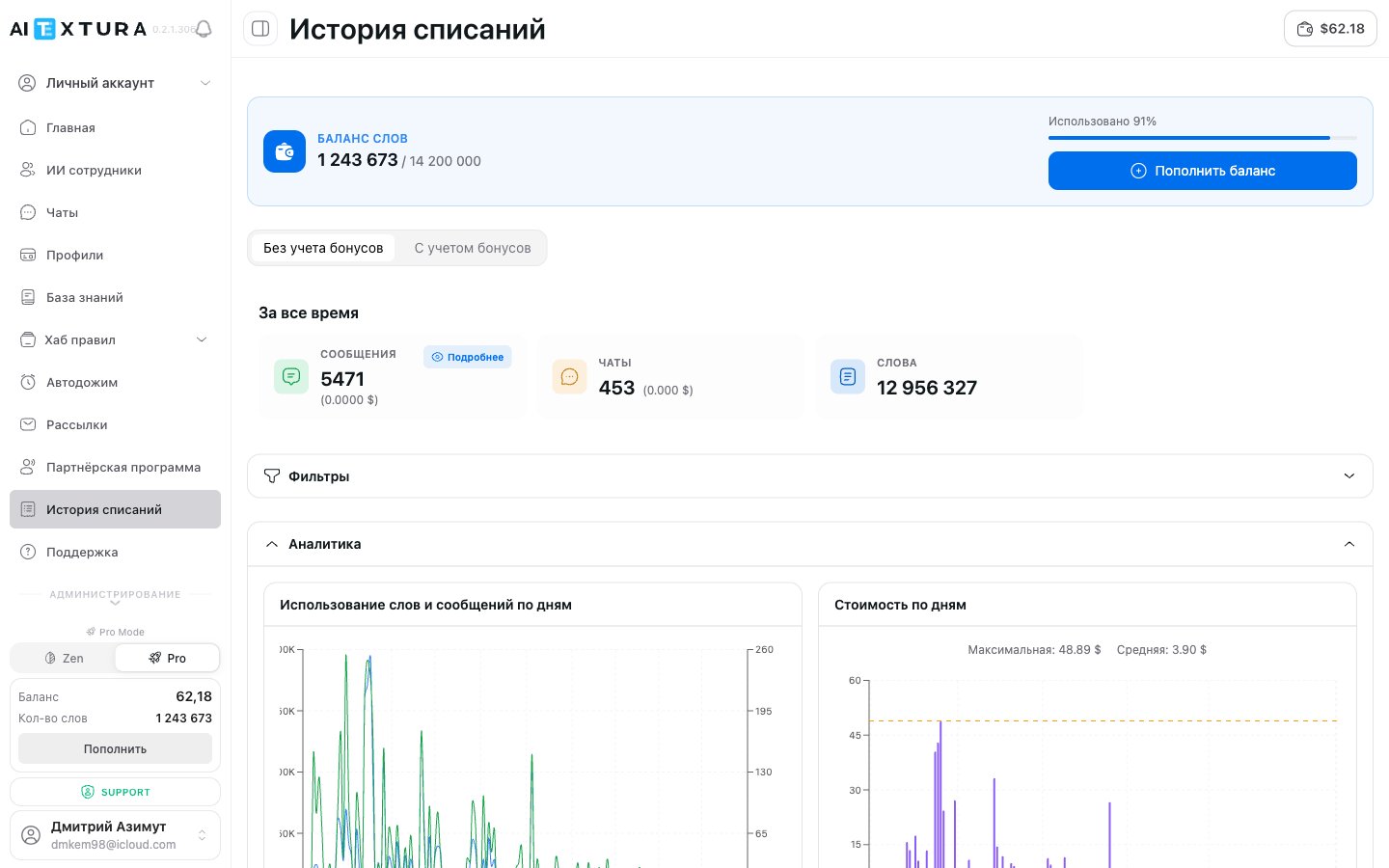Click the Личный аккаунт user icon
1389x868 pixels.
click(x=27, y=83)
